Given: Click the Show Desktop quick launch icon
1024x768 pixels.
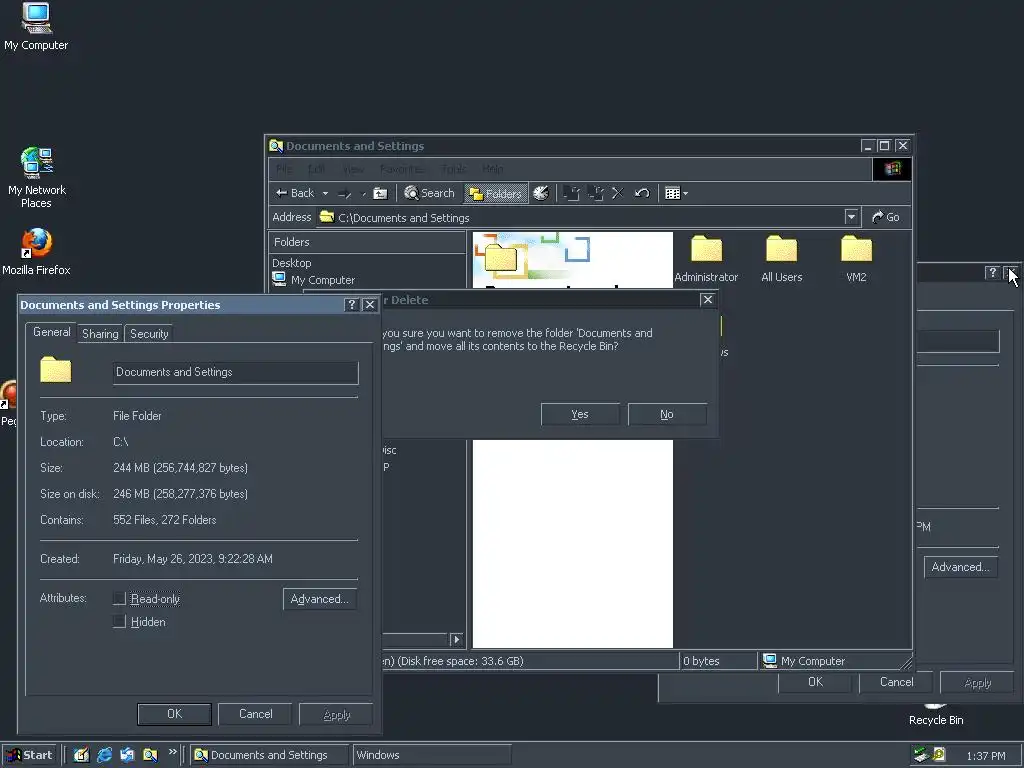Looking at the screenshot, I should tap(81, 755).
